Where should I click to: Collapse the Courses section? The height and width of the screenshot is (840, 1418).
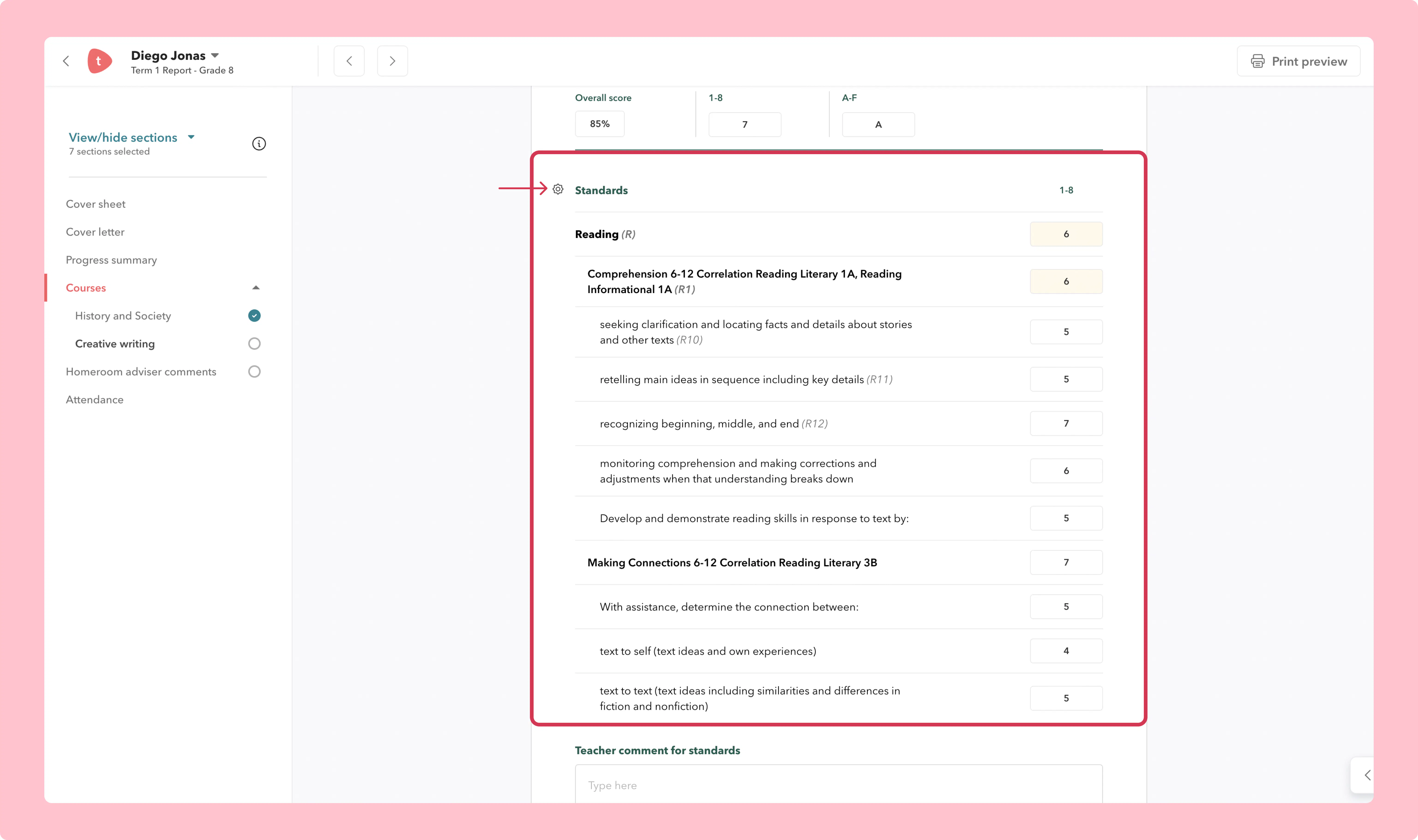(256, 288)
